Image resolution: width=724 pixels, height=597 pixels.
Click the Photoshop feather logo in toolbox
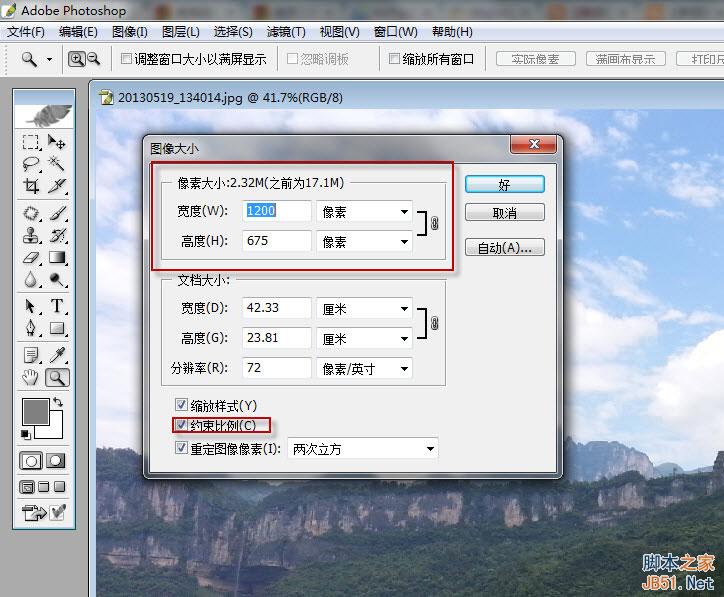tap(44, 115)
